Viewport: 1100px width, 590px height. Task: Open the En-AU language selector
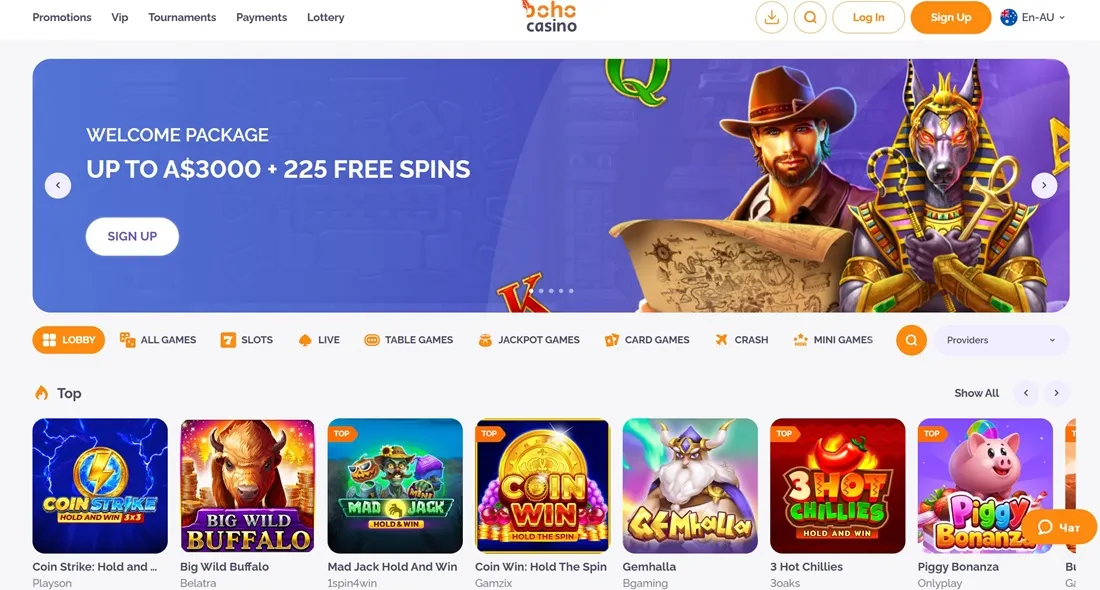pyautogui.click(x=1033, y=18)
